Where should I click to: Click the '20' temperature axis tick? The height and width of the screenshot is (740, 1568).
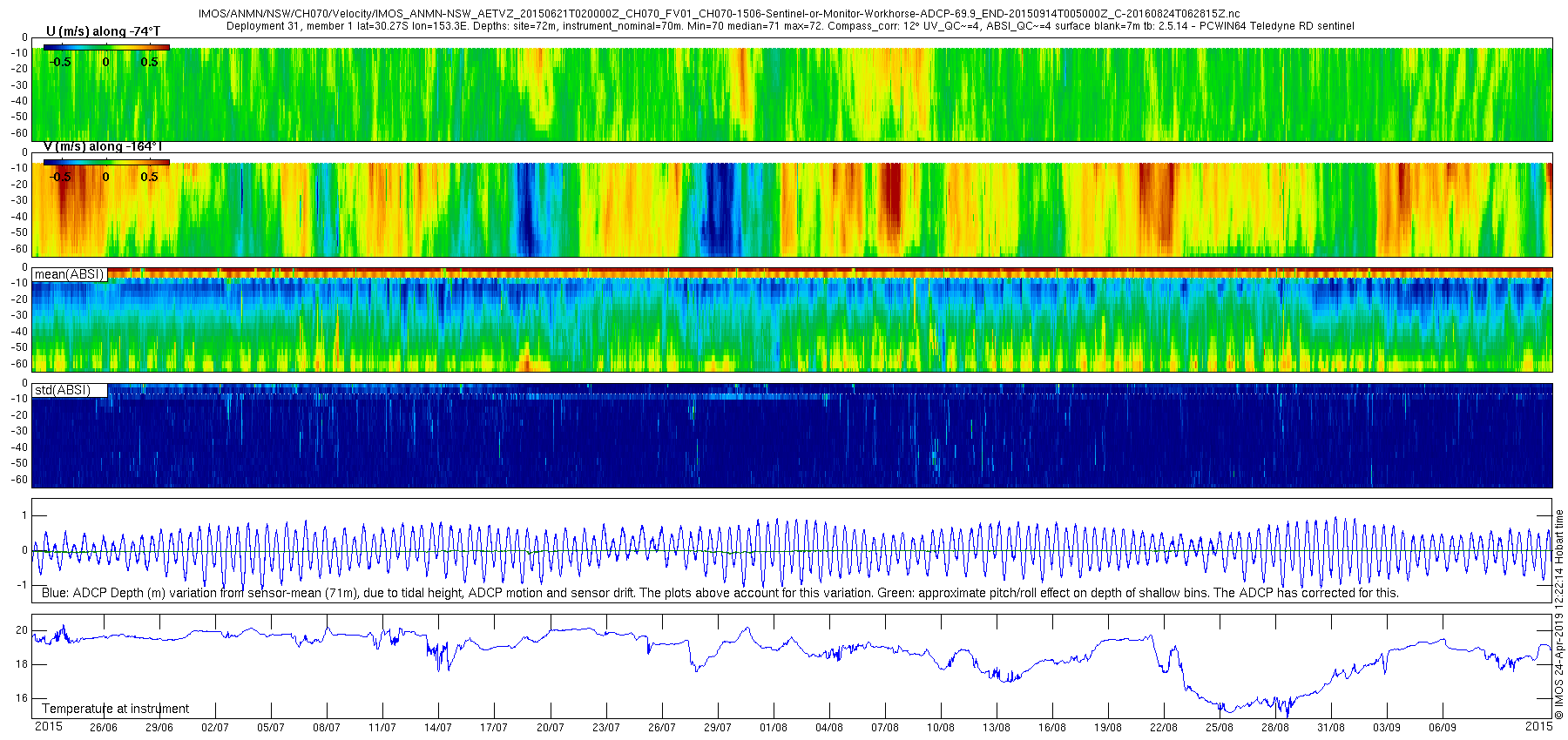coord(22,630)
